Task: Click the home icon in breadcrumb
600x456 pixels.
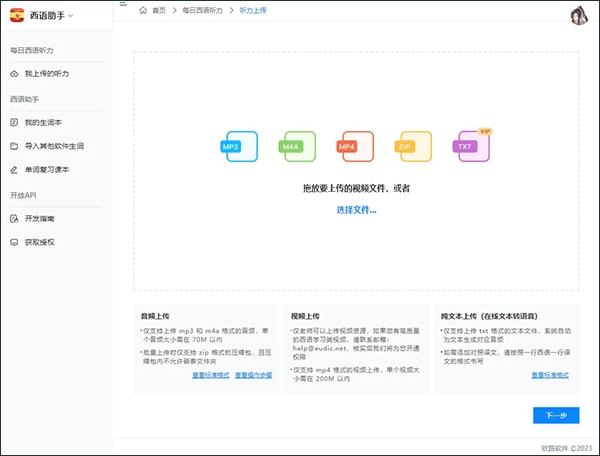Action: pyautogui.click(x=143, y=10)
